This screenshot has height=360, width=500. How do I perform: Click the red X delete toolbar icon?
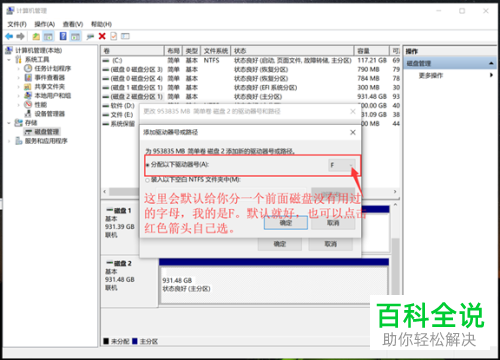[x=102, y=36]
